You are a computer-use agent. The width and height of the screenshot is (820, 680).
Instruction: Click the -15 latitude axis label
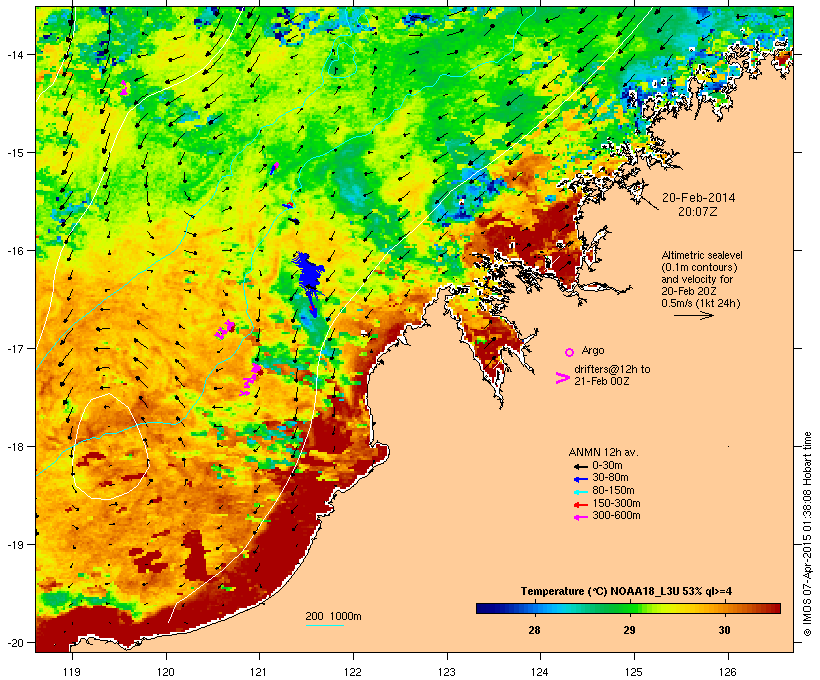pyautogui.click(x=14, y=153)
